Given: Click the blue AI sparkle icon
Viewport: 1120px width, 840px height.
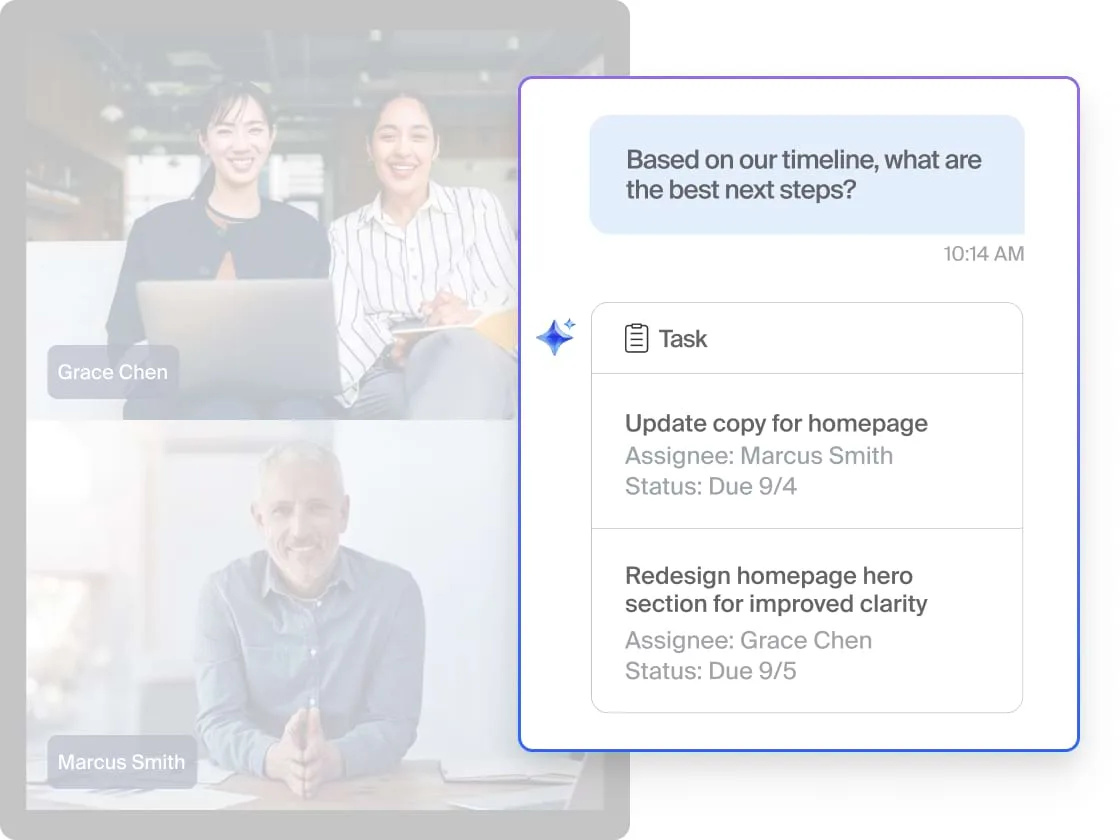Looking at the screenshot, I should [x=555, y=337].
